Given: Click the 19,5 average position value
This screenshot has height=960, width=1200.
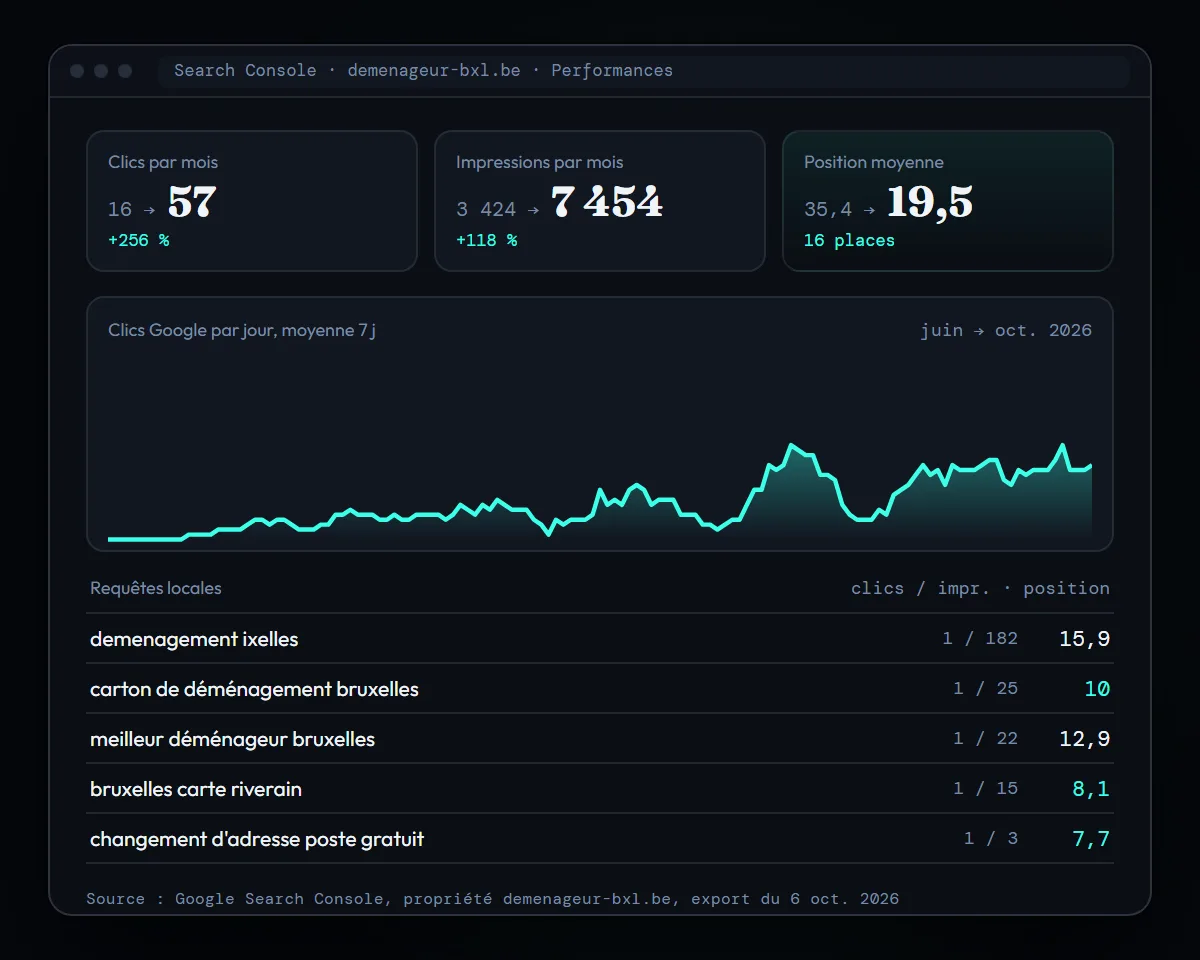Looking at the screenshot, I should pos(930,203).
